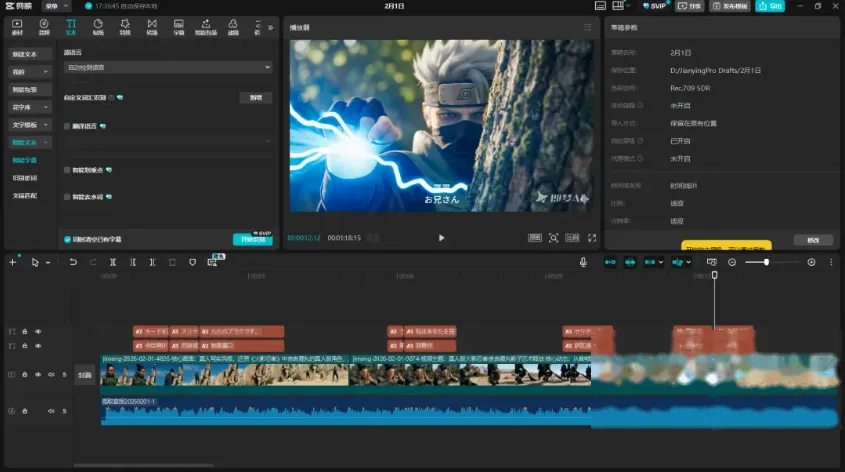Hide the first text track eye icon

click(38, 331)
